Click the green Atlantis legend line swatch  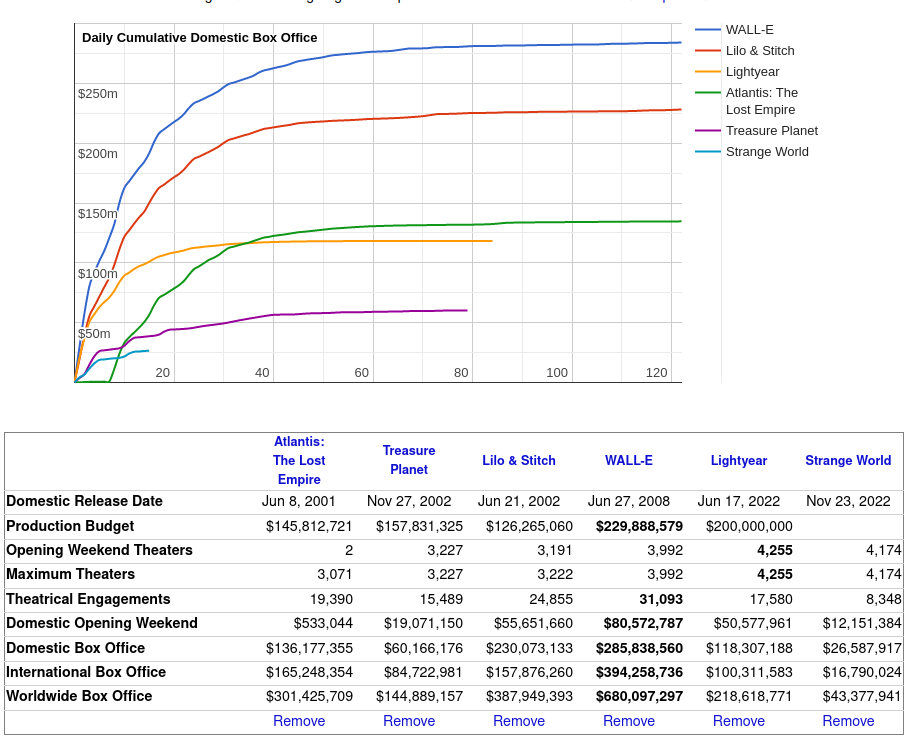[708, 92]
